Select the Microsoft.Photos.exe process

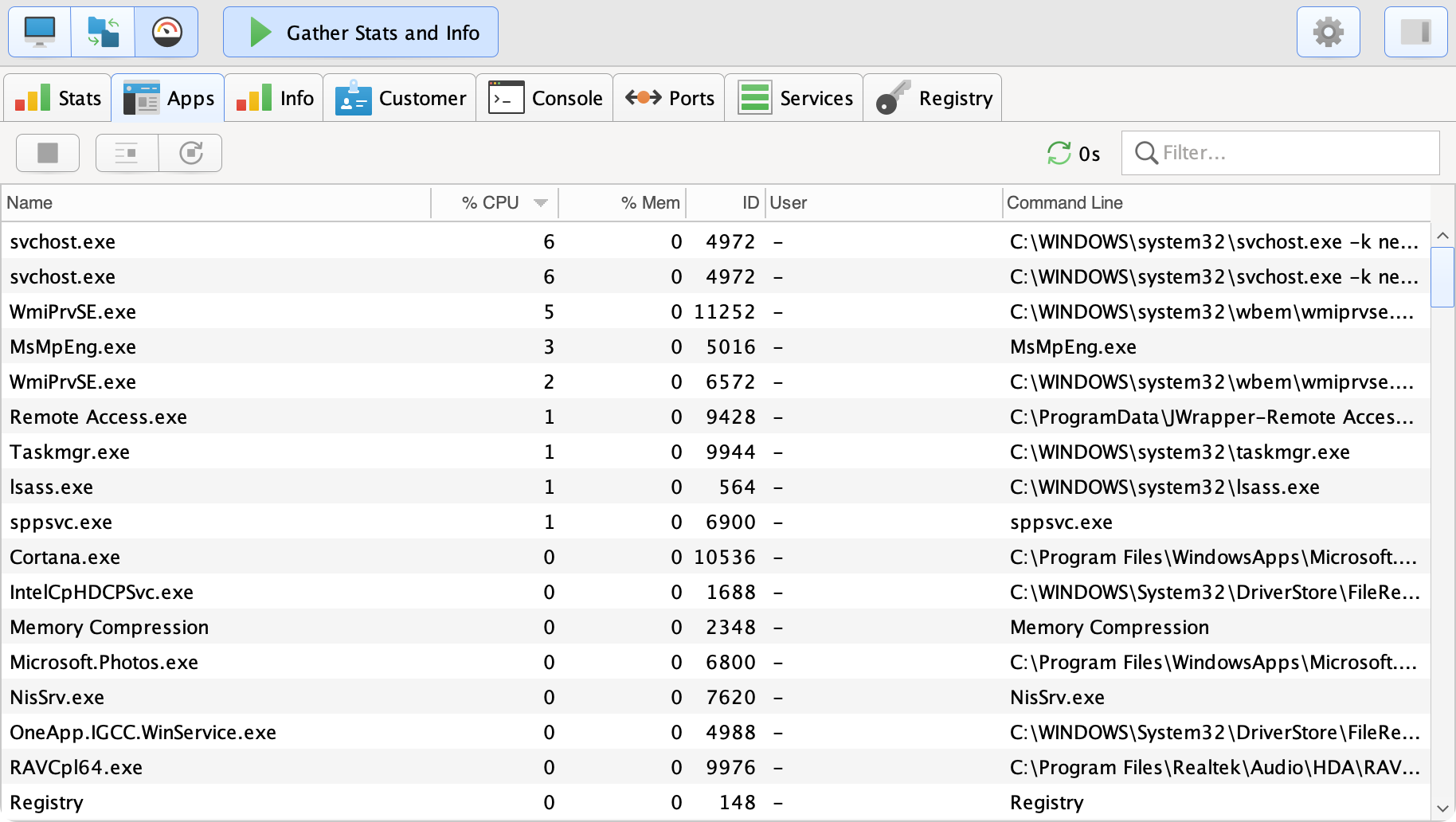[104, 662]
